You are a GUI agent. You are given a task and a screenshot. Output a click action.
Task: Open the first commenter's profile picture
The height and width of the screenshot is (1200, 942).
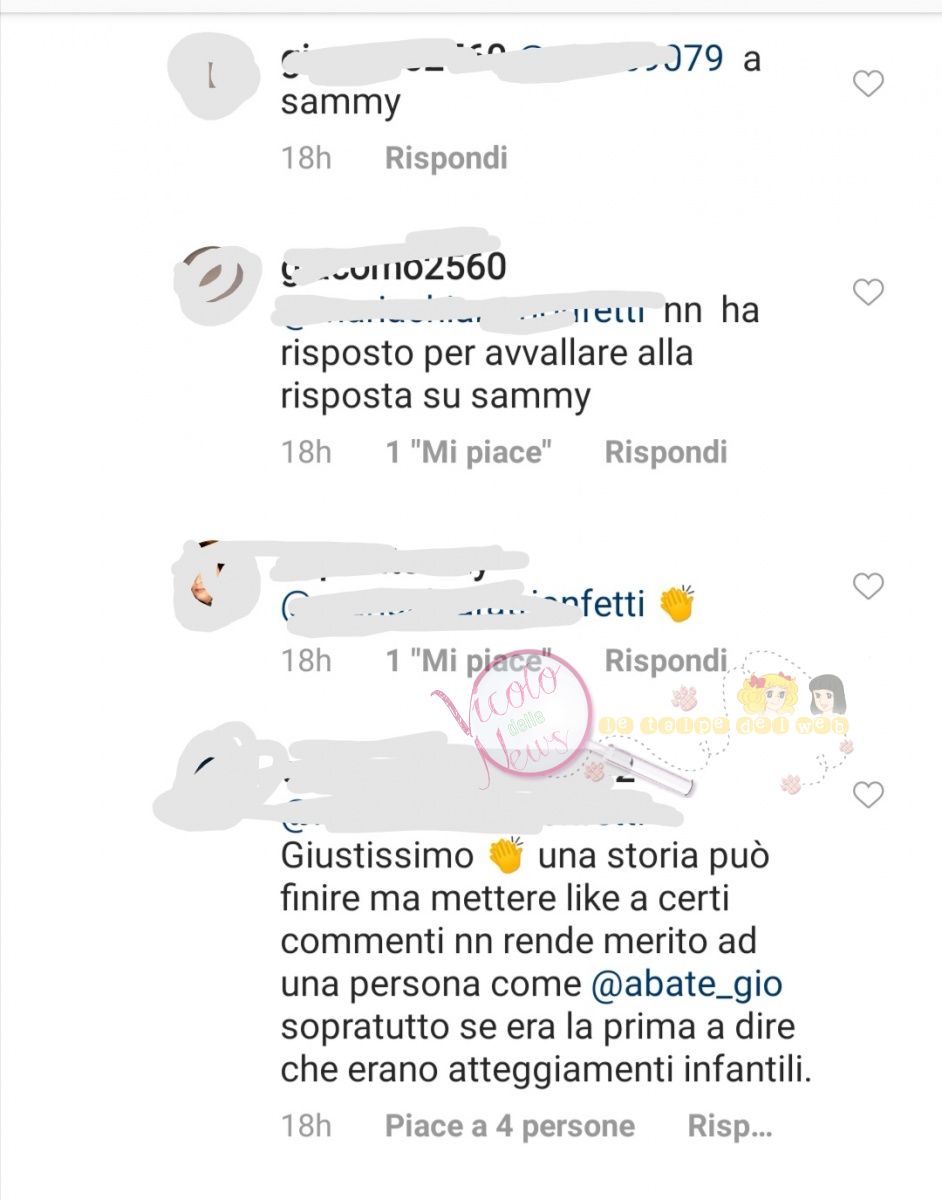(x=214, y=78)
